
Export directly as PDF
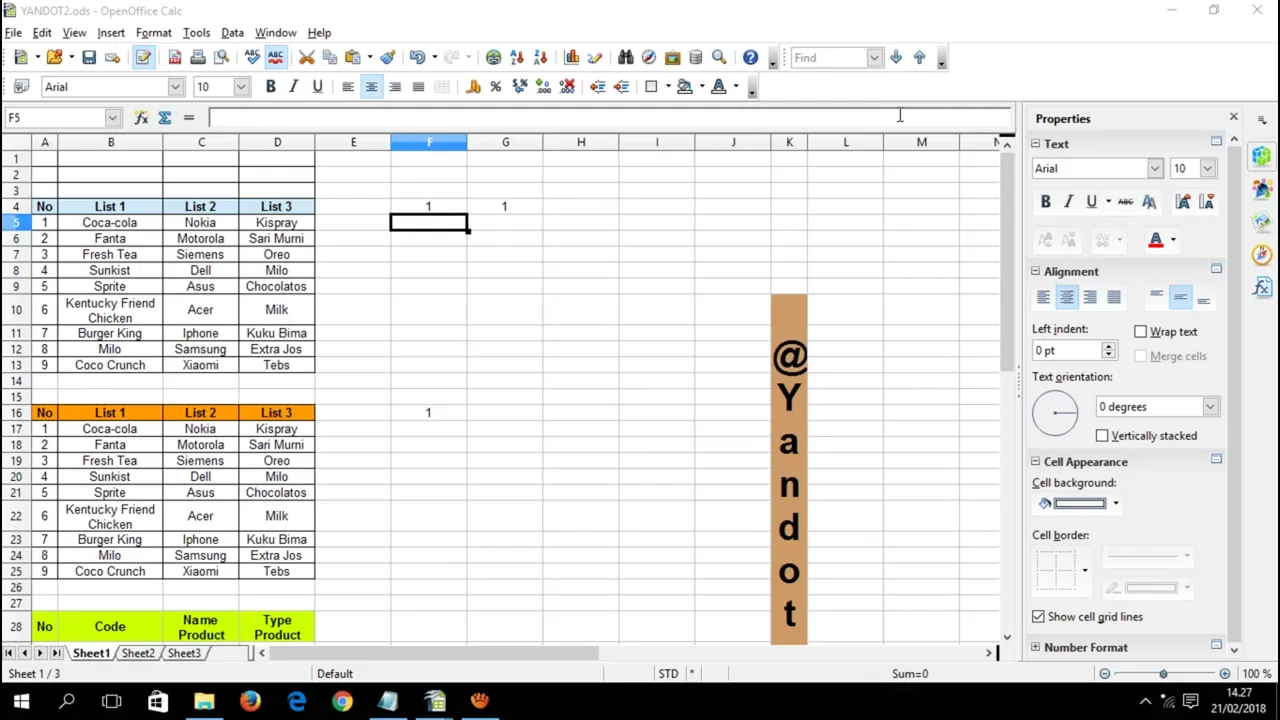point(175,58)
